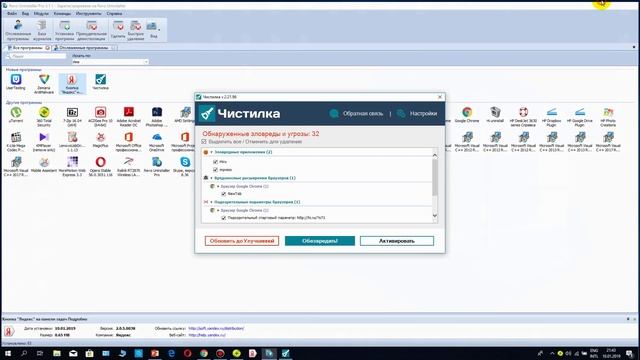
Task: Select ACDSee Pro 10 icon
Action: tap(100, 116)
